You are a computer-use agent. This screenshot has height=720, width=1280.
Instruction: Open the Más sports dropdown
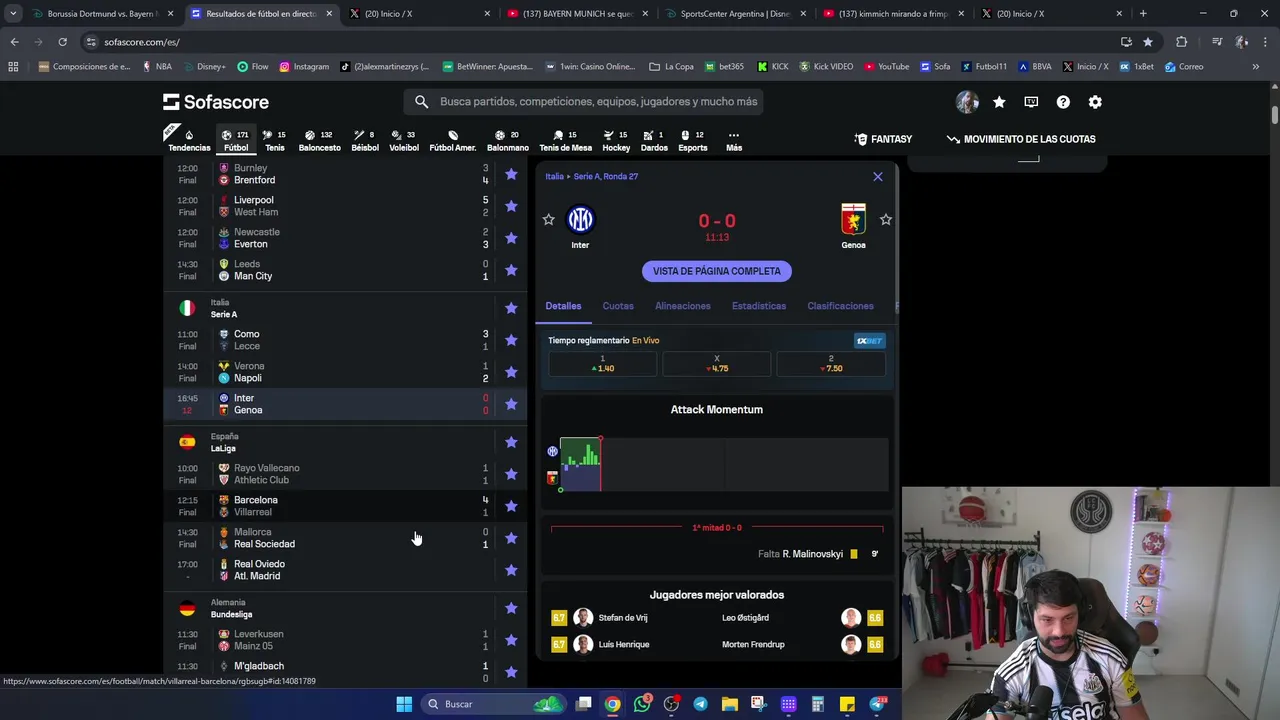(734, 140)
